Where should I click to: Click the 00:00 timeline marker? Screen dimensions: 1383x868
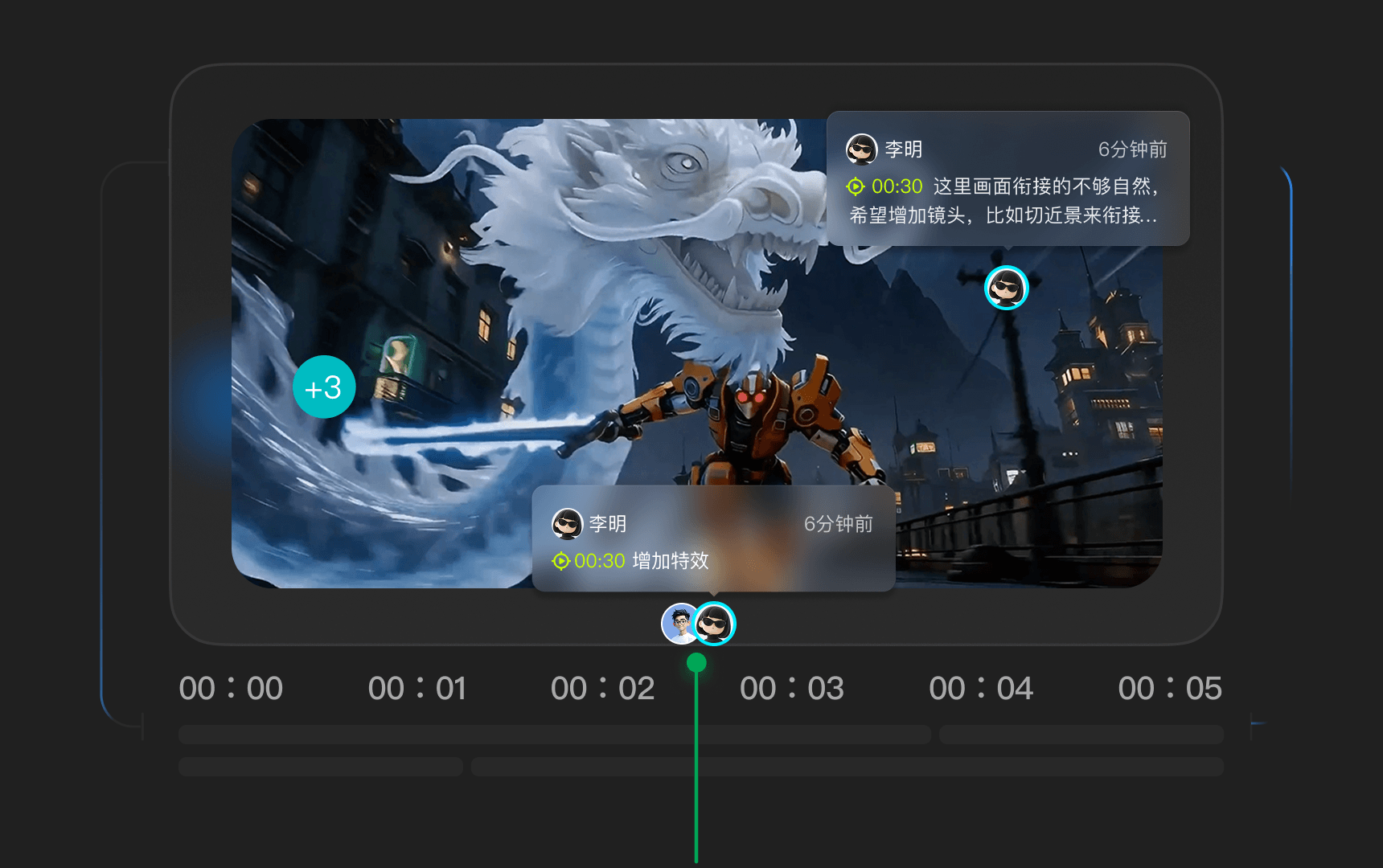[231, 689]
